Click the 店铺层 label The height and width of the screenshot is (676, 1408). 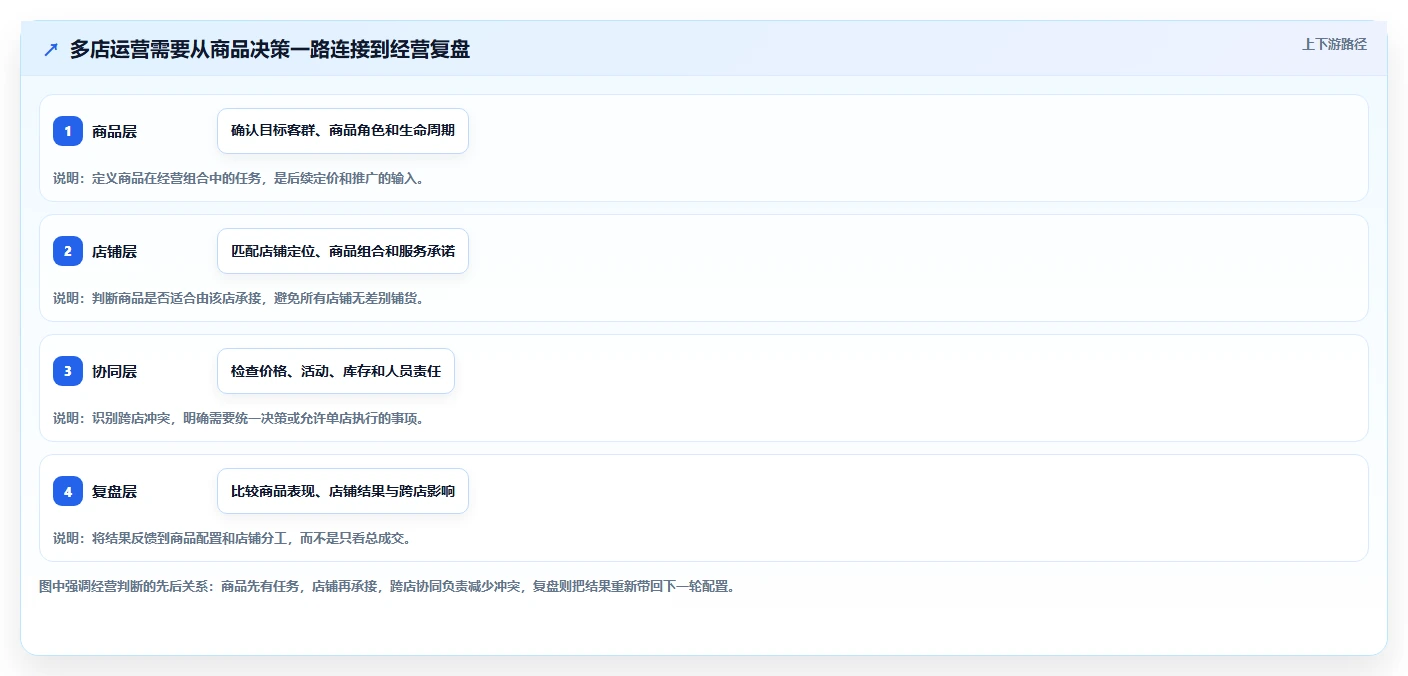[114, 251]
